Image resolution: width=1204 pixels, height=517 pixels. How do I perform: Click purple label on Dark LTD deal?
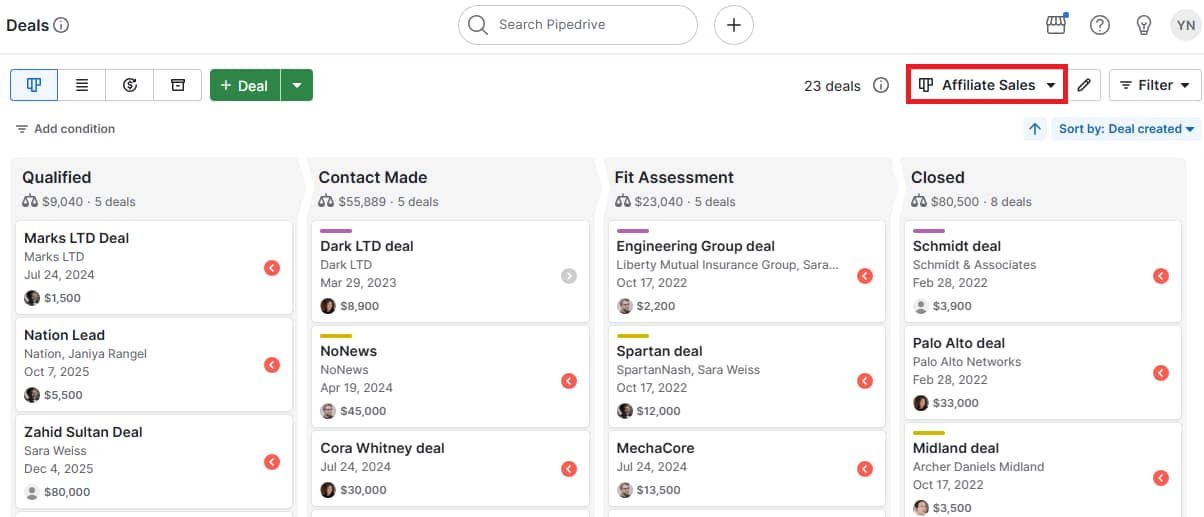tap(336, 231)
